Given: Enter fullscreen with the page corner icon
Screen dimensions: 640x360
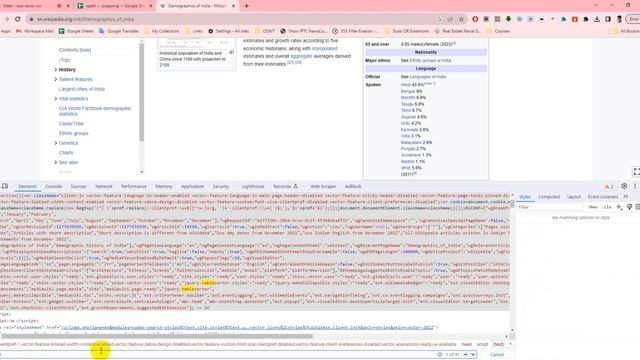Looking at the screenshot, I should click(x=636, y=172).
